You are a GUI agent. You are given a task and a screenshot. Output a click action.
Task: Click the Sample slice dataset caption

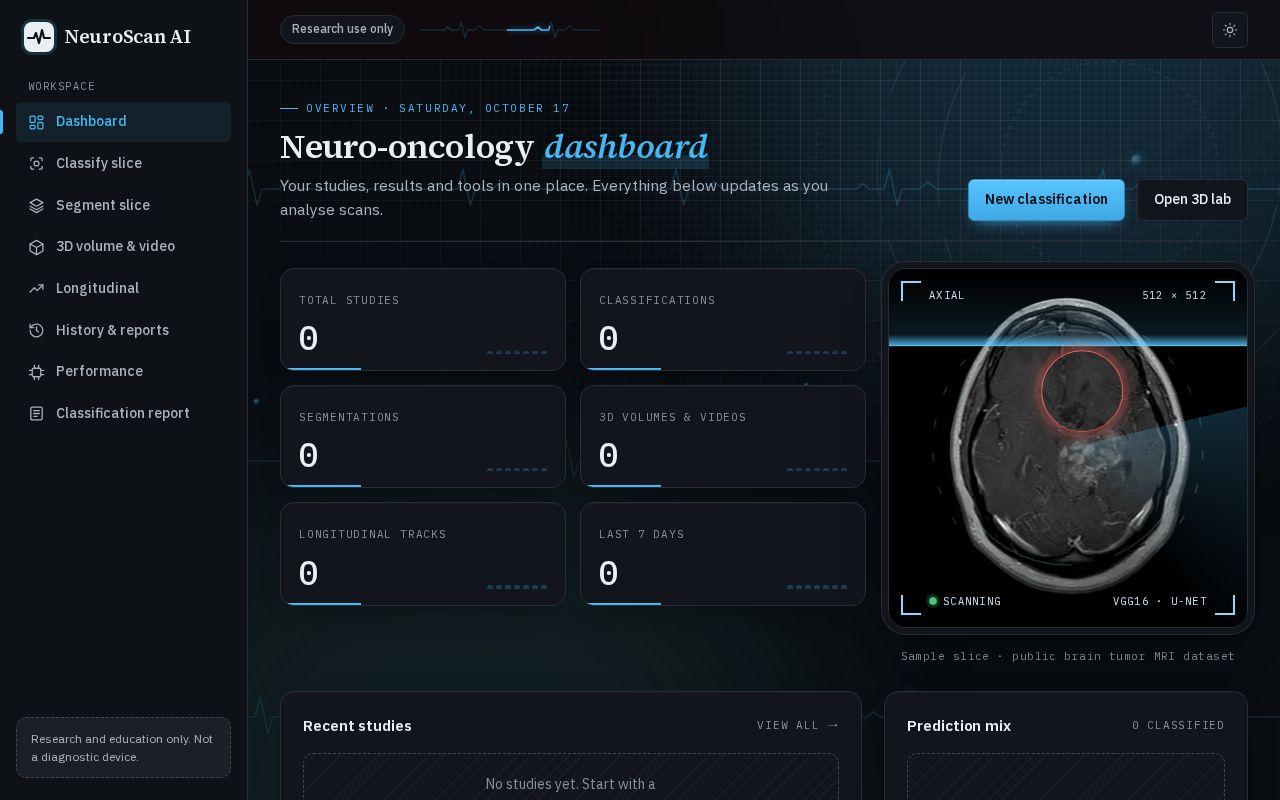click(x=1068, y=656)
